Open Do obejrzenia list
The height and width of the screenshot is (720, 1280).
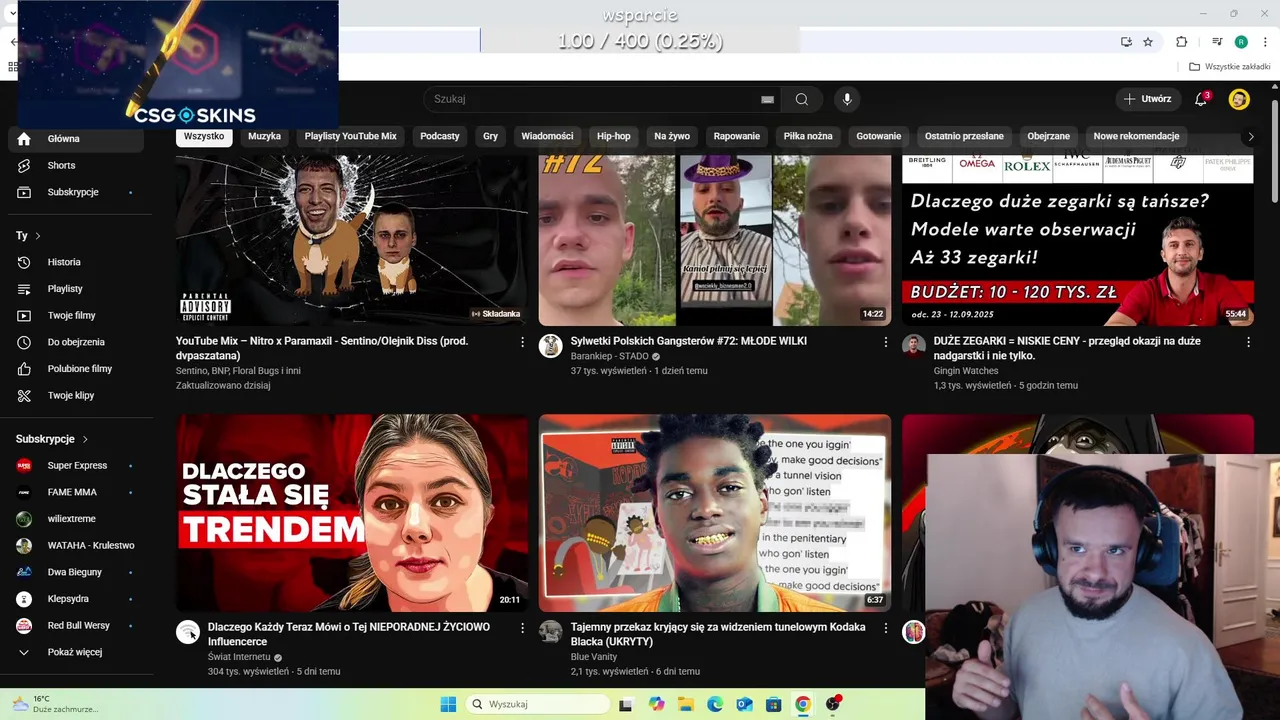pos(76,342)
